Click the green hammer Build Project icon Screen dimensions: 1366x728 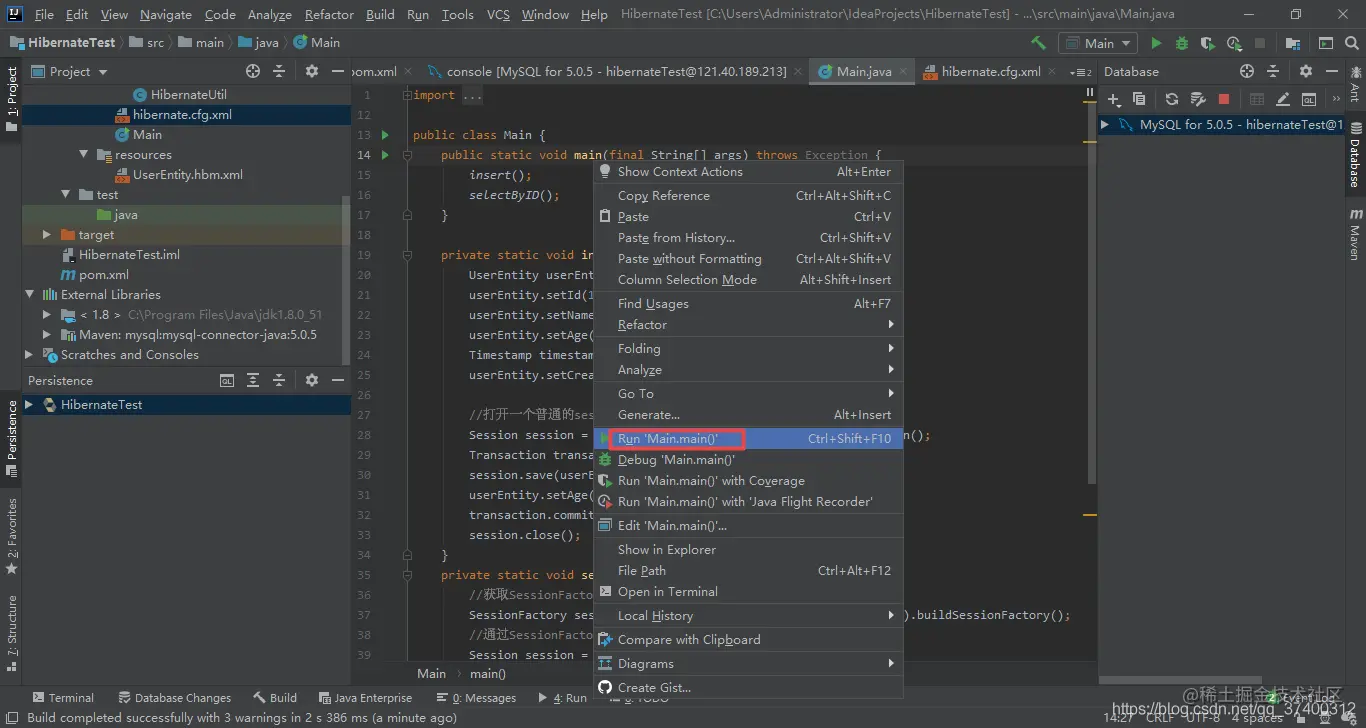(1038, 43)
